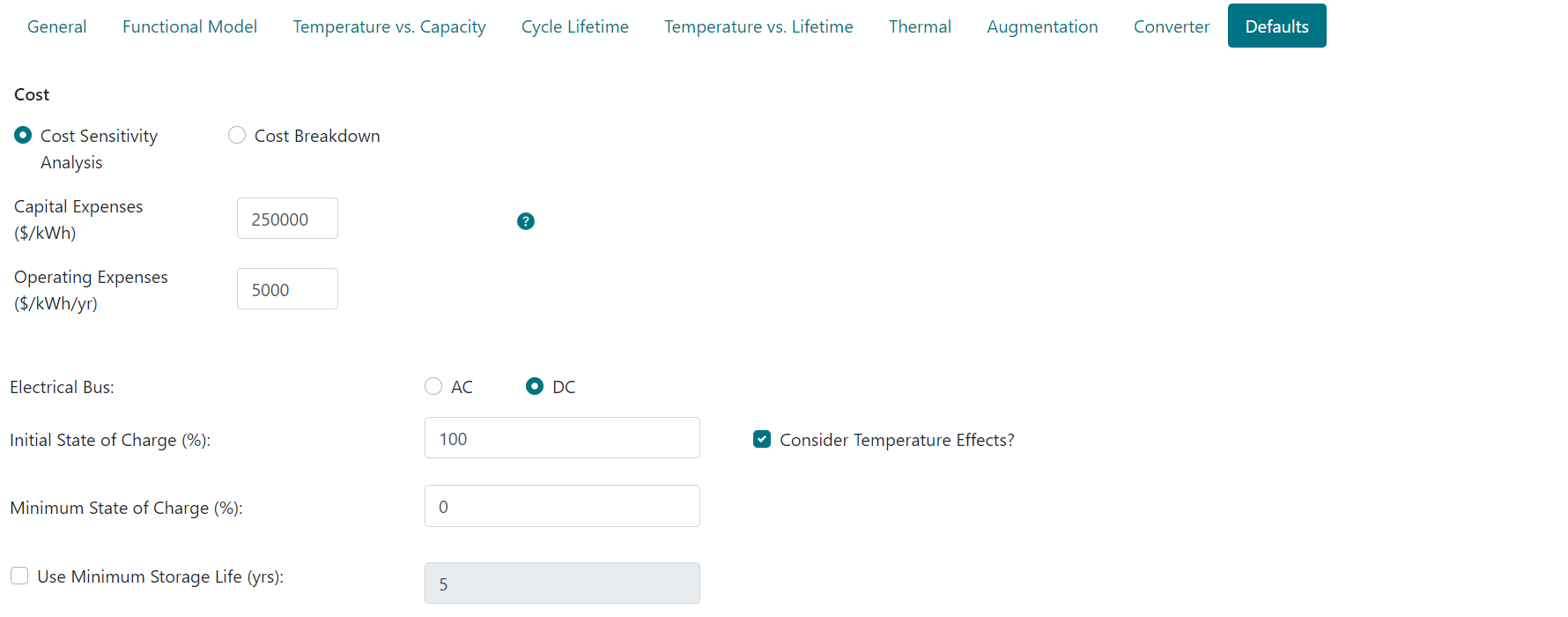Select DC for Electrical Bus
This screenshot has height=617, width=1568.
click(x=535, y=387)
